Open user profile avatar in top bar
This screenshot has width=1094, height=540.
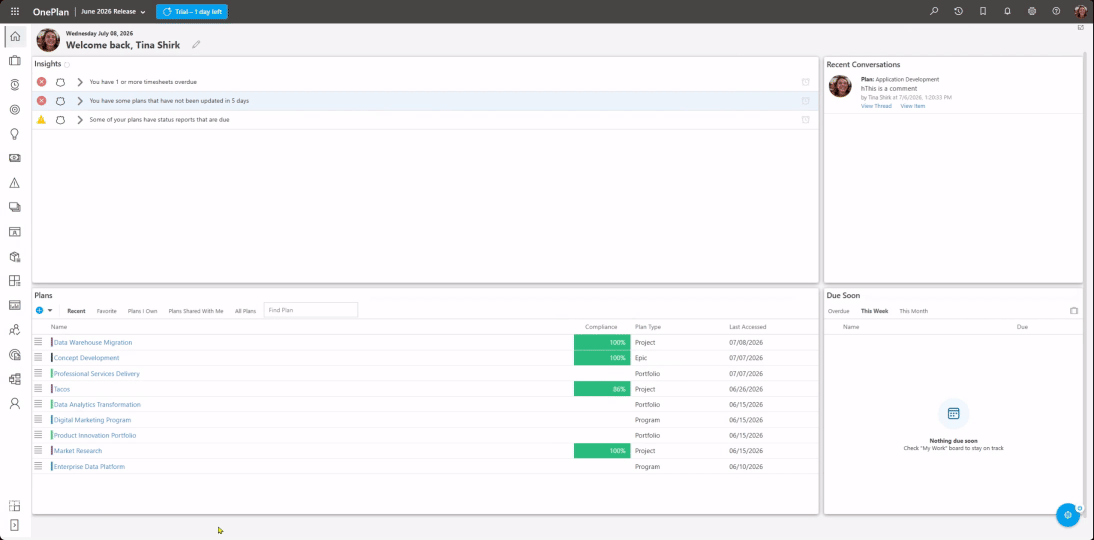pyautogui.click(x=1081, y=11)
